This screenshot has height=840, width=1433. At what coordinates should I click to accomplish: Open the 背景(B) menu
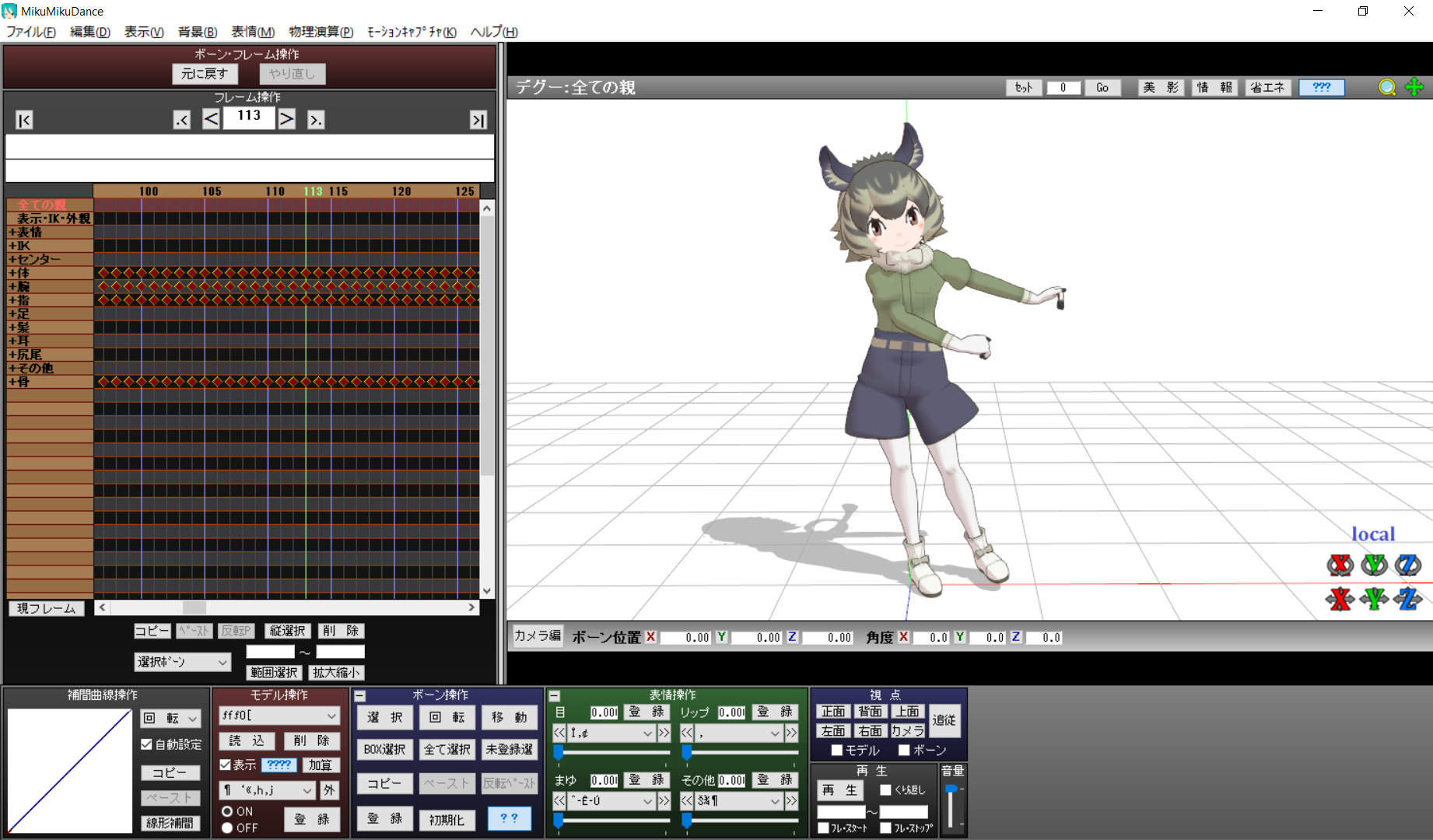click(198, 32)
